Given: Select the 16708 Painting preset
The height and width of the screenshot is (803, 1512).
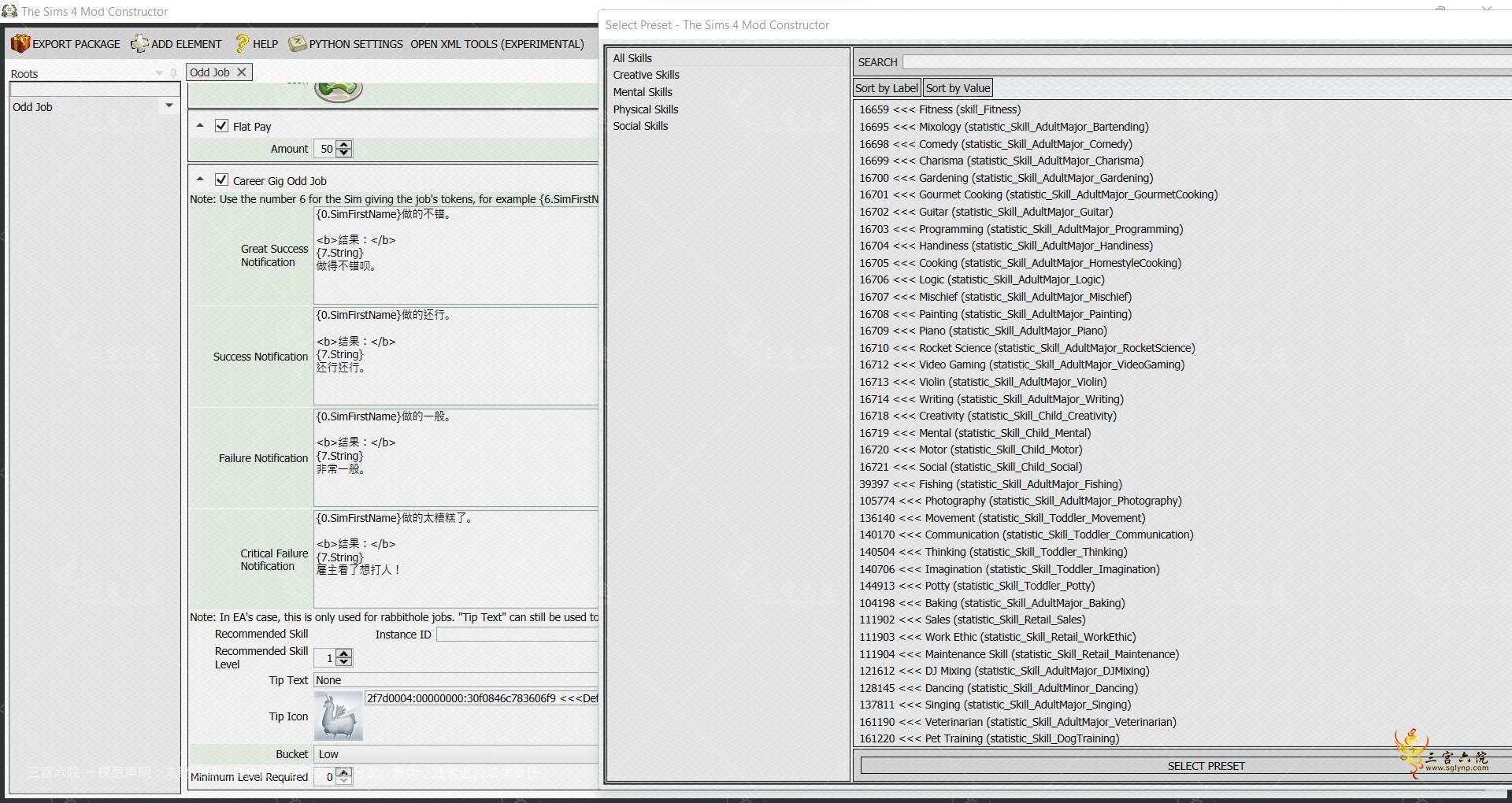Looking at the screenshot, I should [x=995, y=314].
